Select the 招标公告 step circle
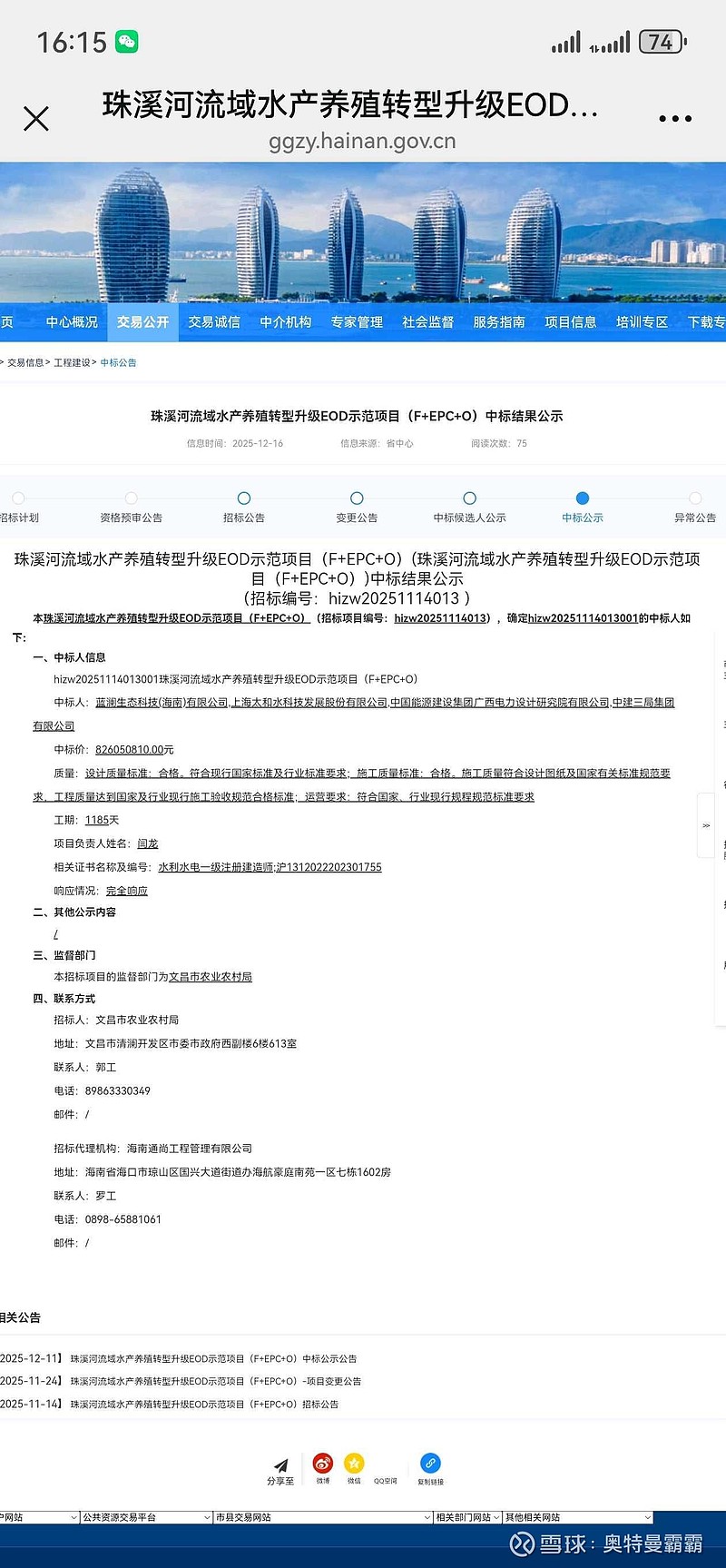 [243, 498]
